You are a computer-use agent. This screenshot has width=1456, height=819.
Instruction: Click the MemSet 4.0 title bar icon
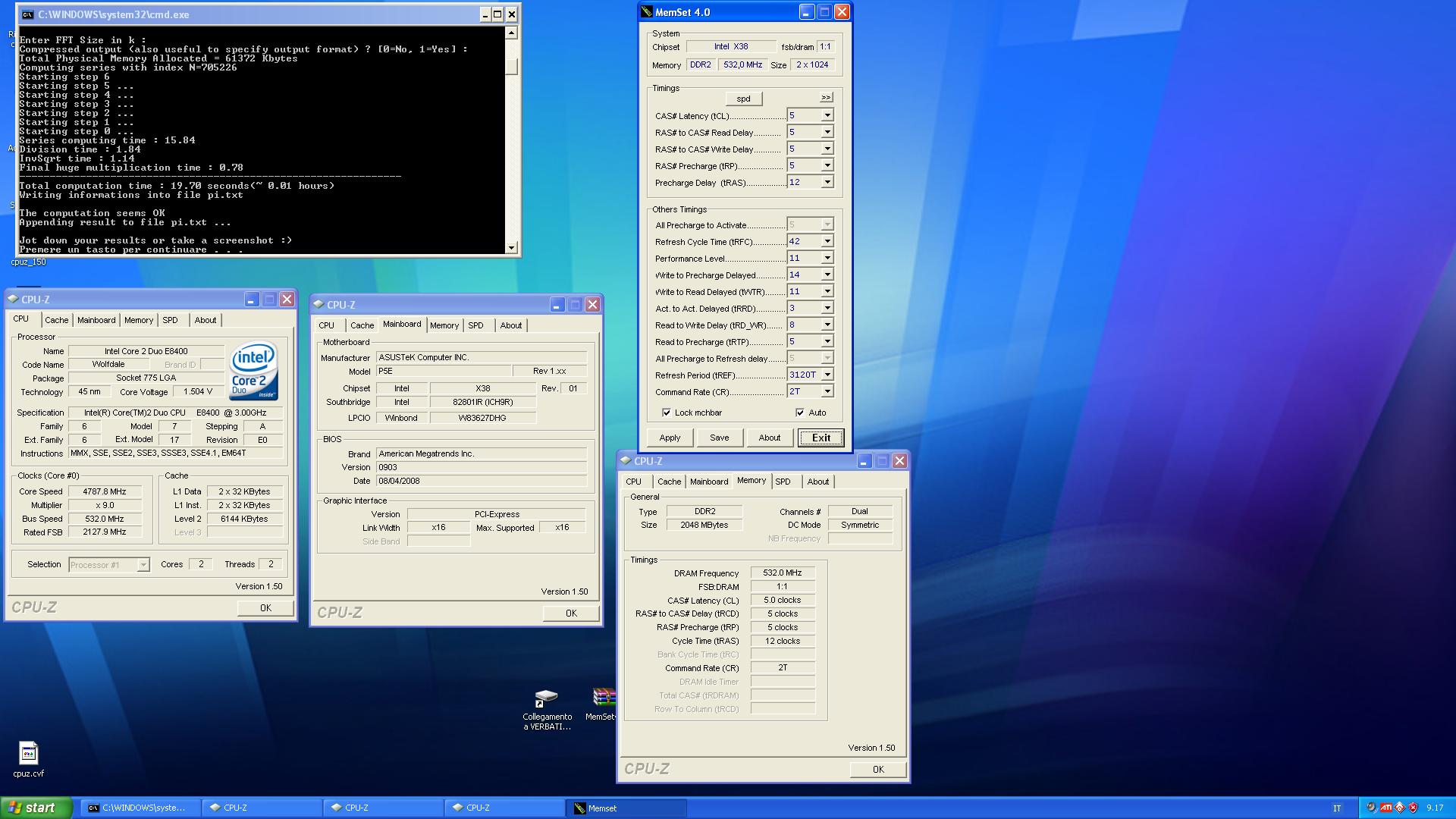(x=647, y=12)
